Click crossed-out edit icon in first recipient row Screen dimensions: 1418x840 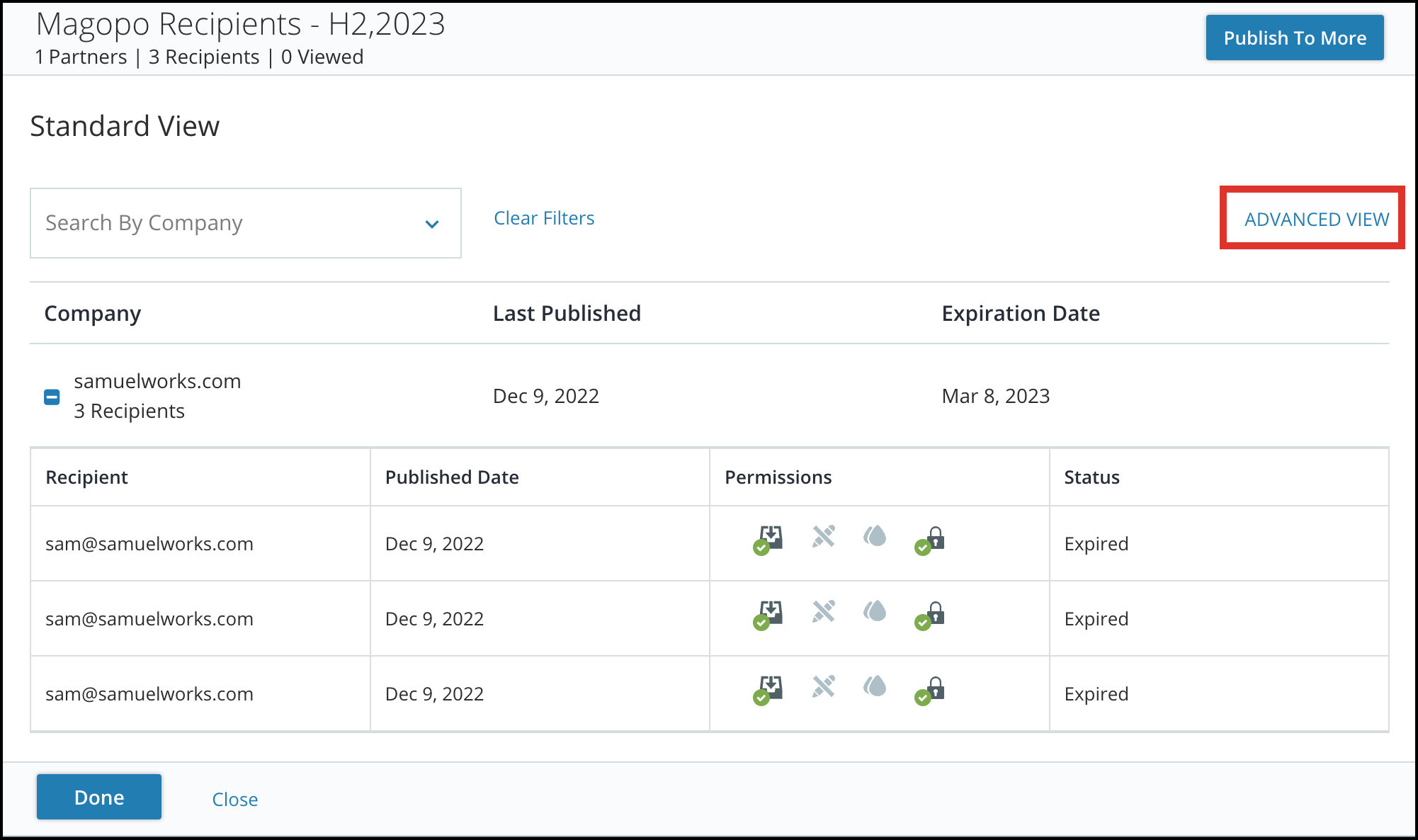click(824, 536)
